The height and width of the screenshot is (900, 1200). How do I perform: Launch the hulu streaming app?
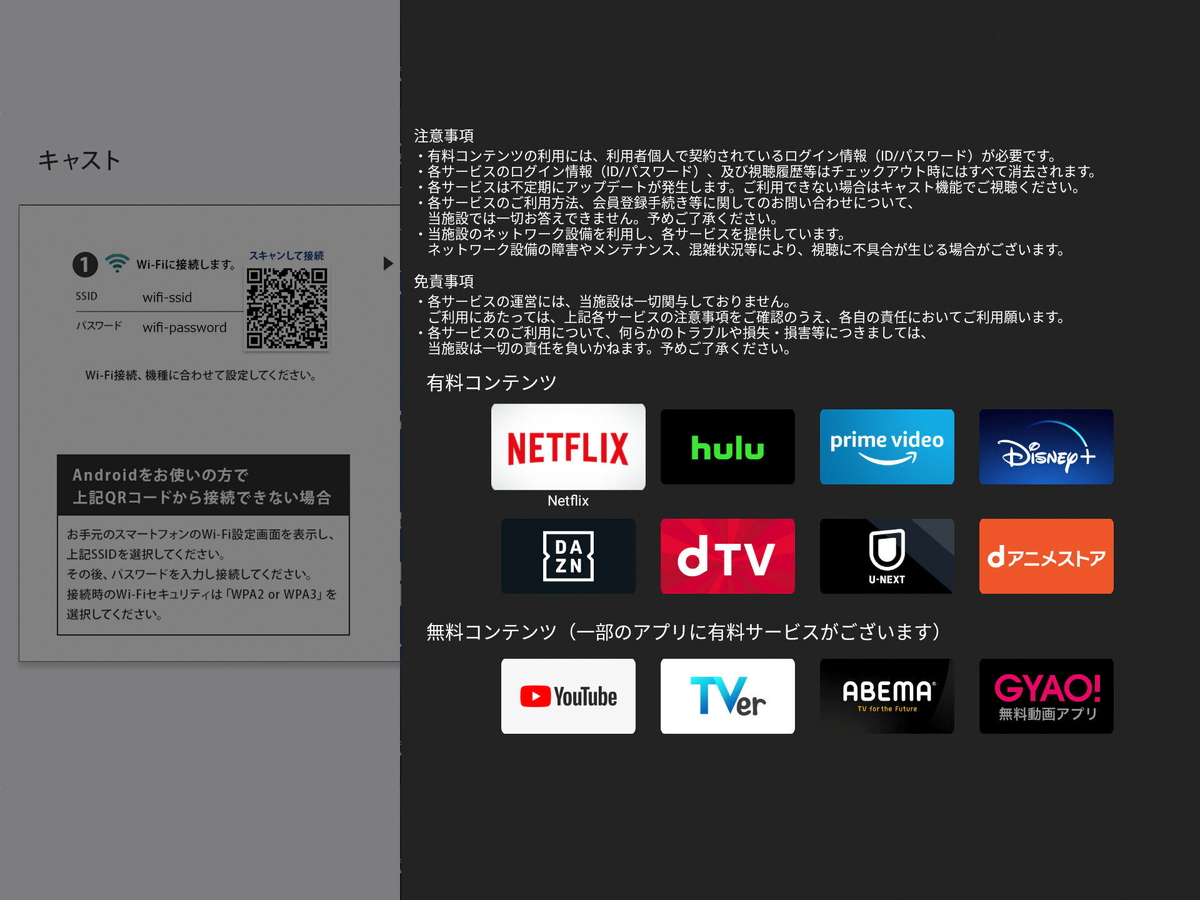(x=728, y=447)
